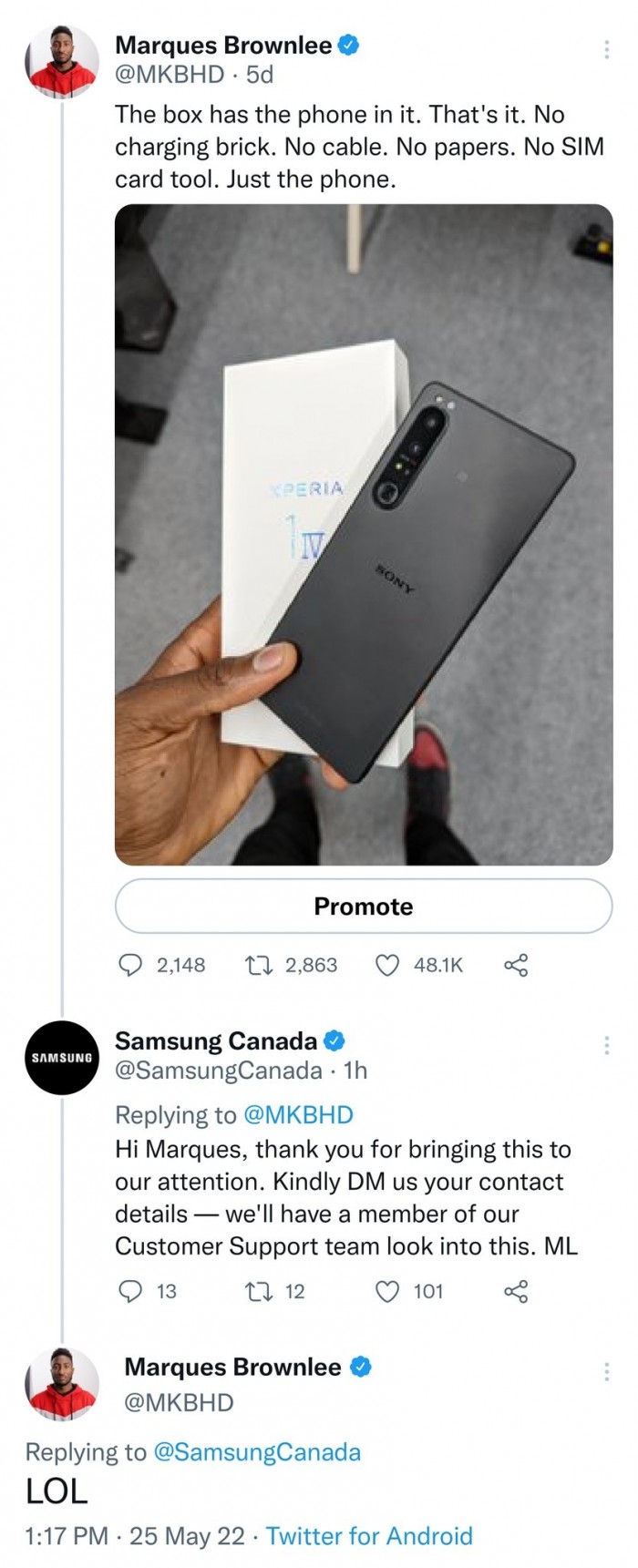Like the Samsung Canada reply

click(x=388, y=1291)
